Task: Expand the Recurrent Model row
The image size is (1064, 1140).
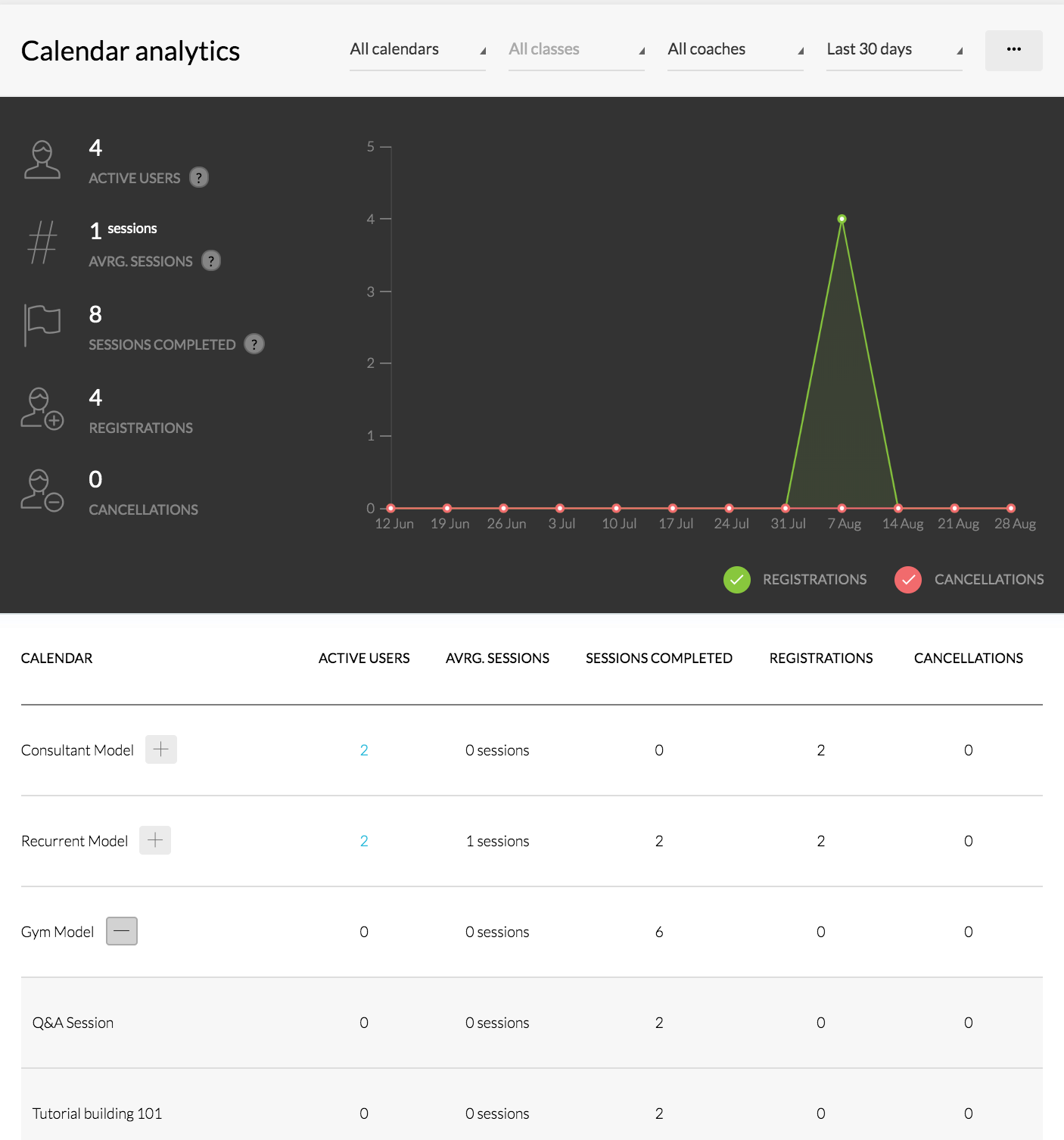Action: point(155,840)
